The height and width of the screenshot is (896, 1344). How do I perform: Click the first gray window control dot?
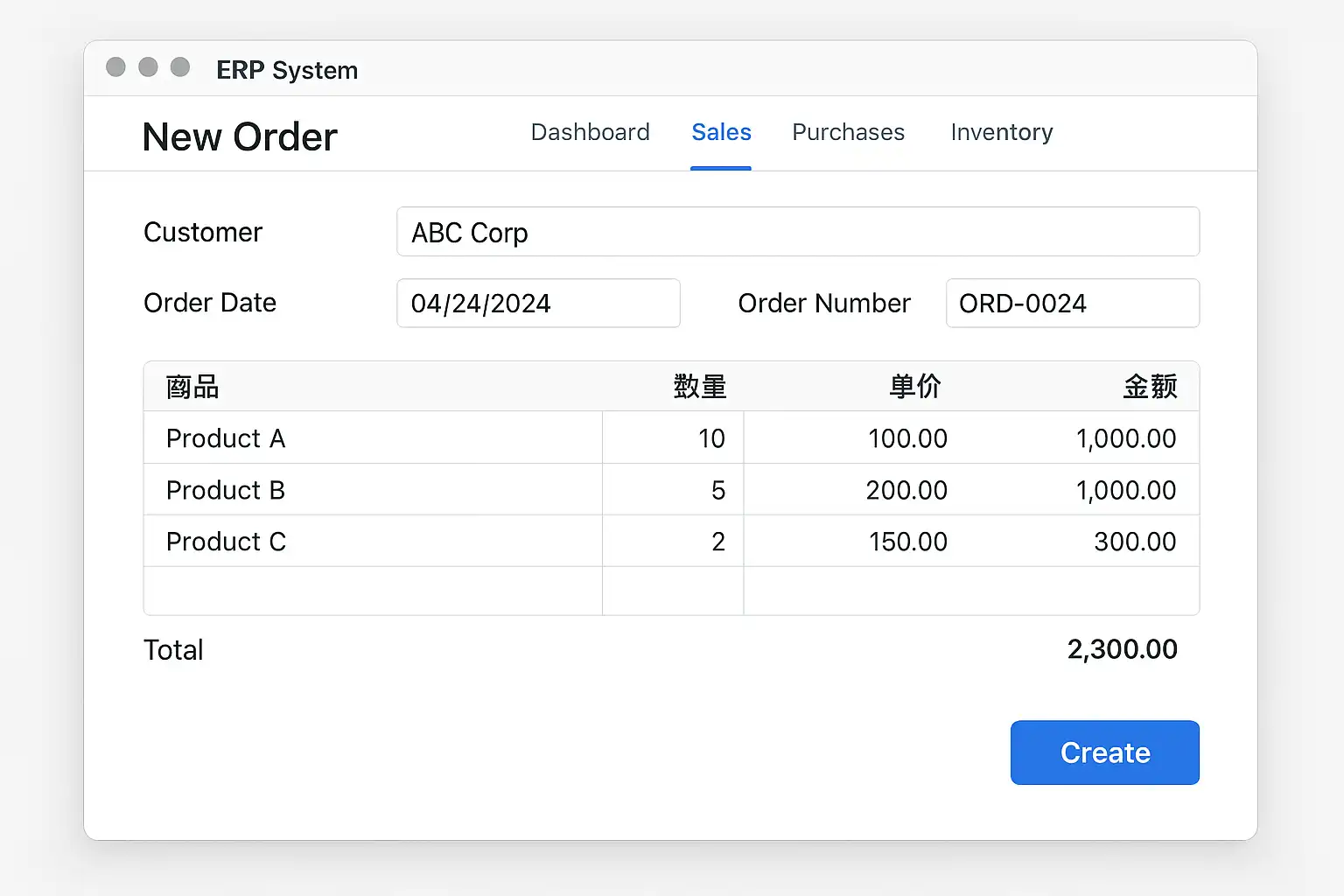[x=115, y=67]
